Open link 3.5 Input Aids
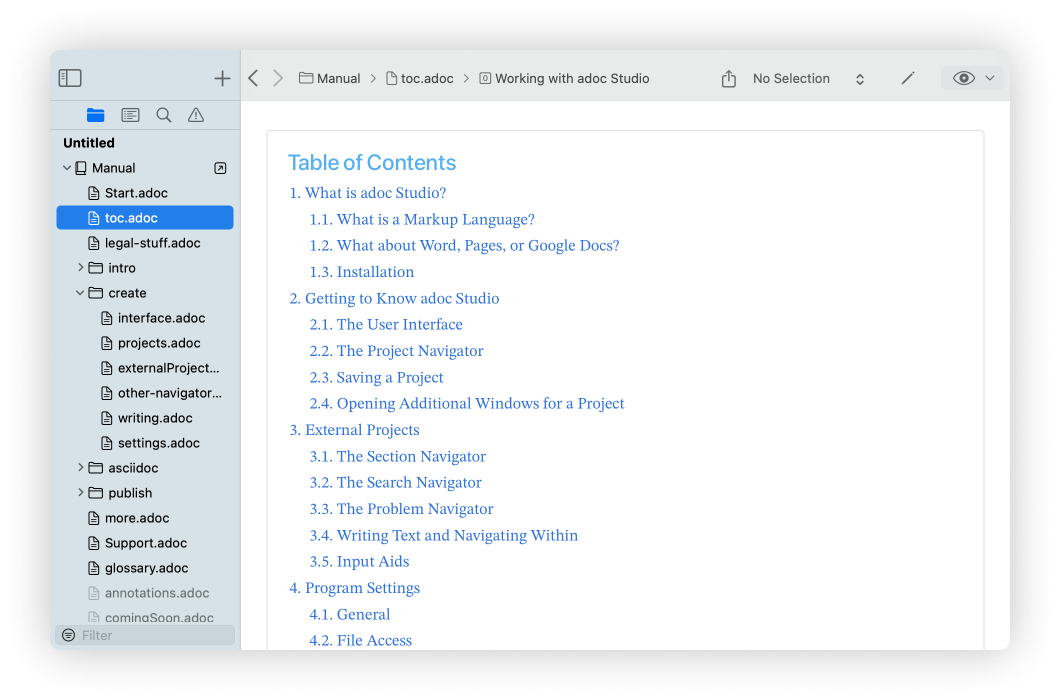1060x700 pixels. (359, 562)
